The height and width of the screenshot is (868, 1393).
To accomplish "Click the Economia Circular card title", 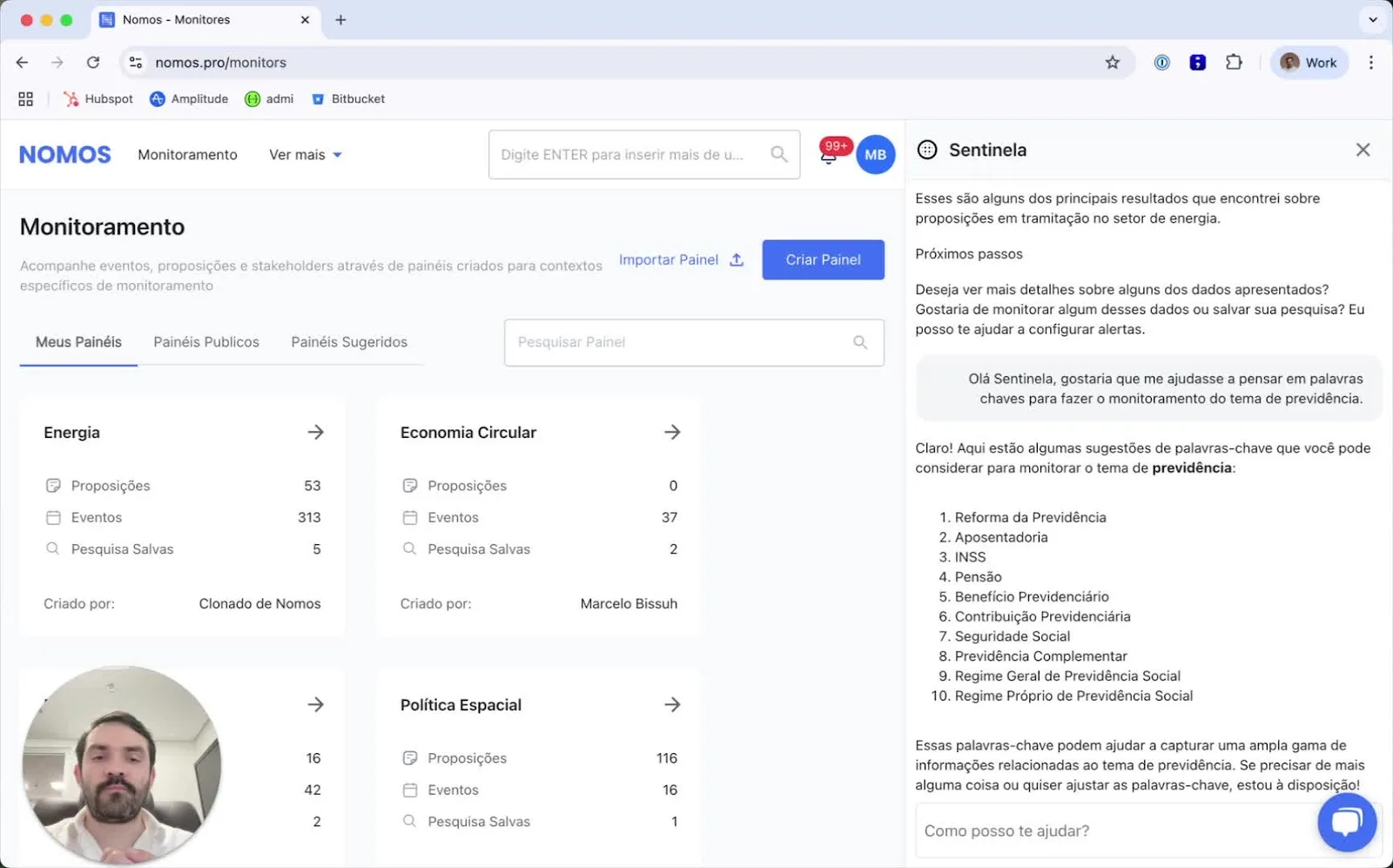I will [x=468, y=433].
